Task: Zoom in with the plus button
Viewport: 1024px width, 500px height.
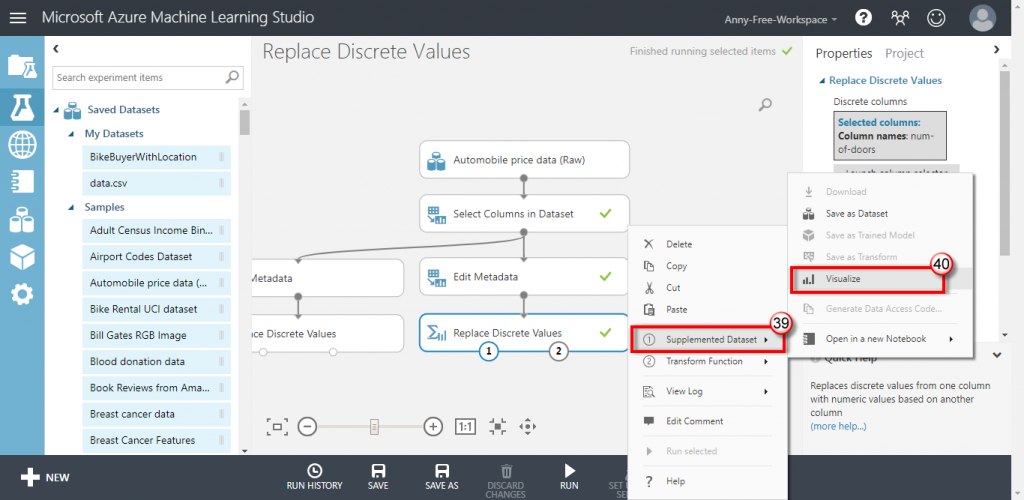Action: (433, 427)
